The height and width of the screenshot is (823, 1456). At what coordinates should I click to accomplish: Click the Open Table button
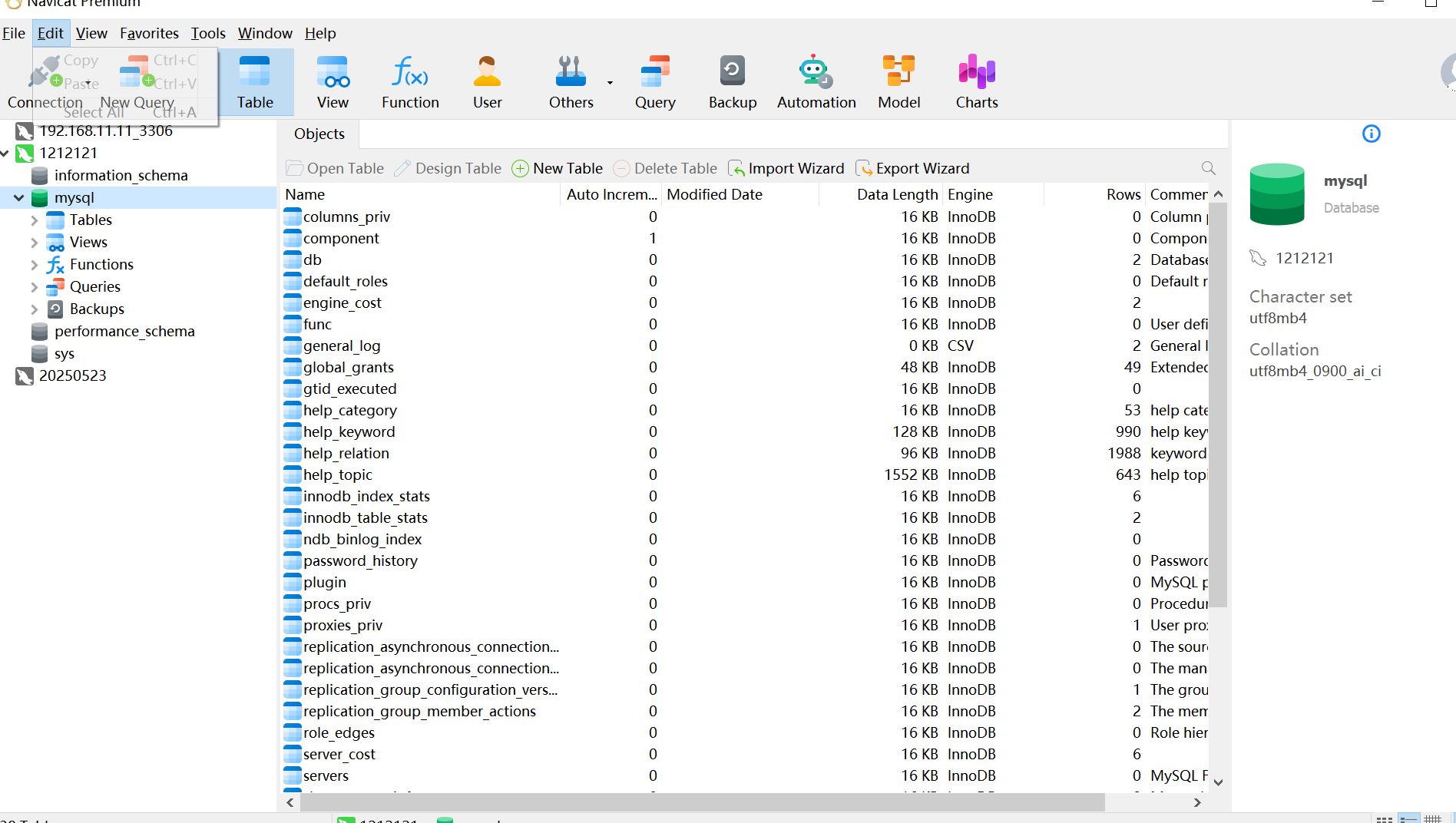[x=335, y=168]
